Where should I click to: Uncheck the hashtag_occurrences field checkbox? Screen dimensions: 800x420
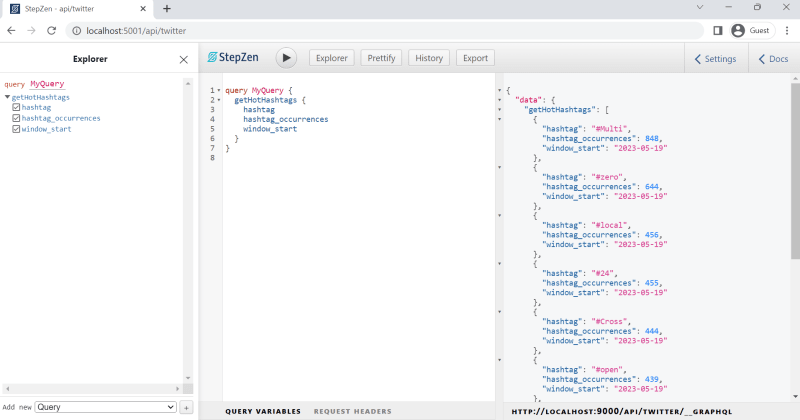click(16, 118)
